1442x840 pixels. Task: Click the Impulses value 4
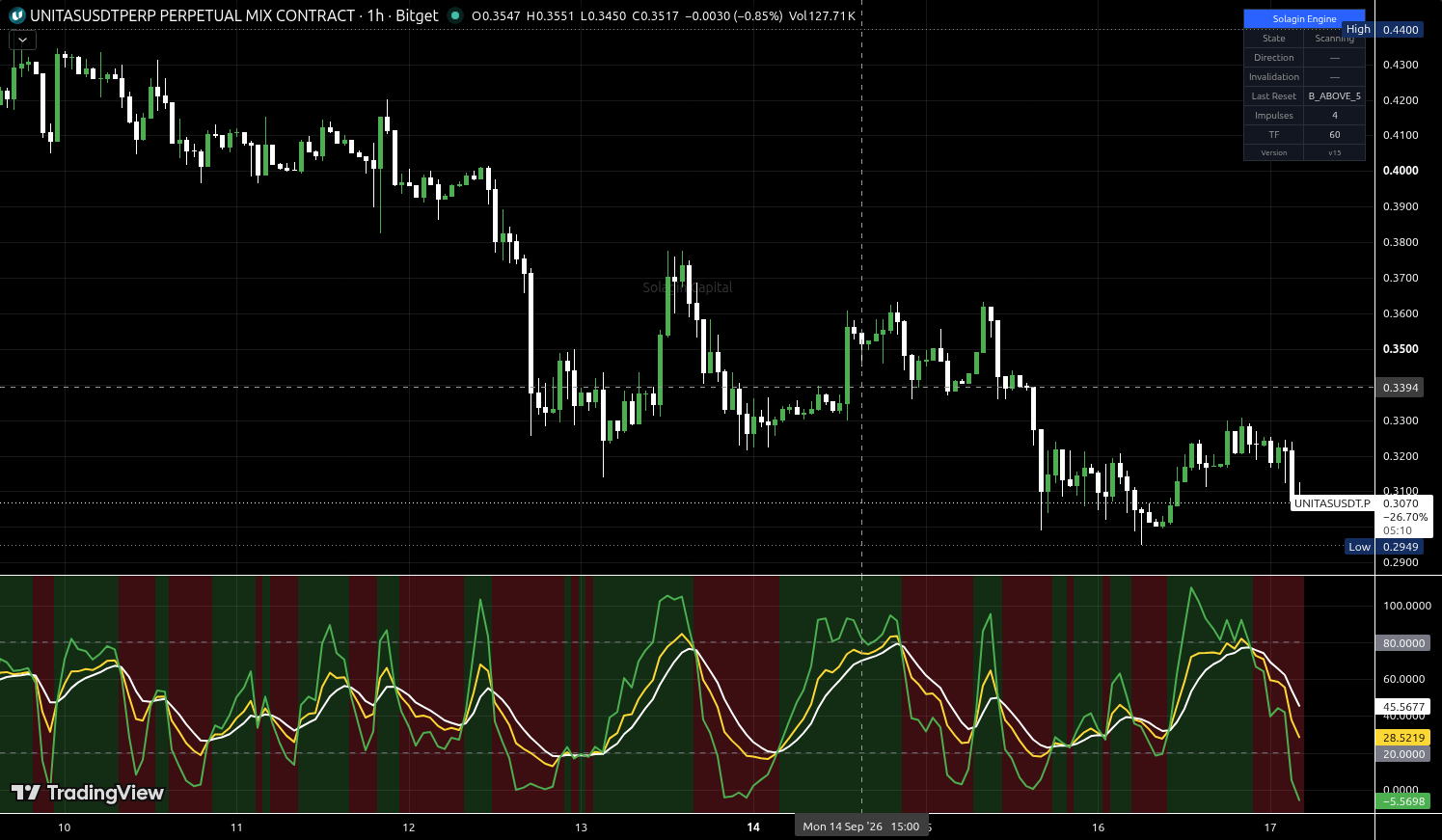[1334, 116]
